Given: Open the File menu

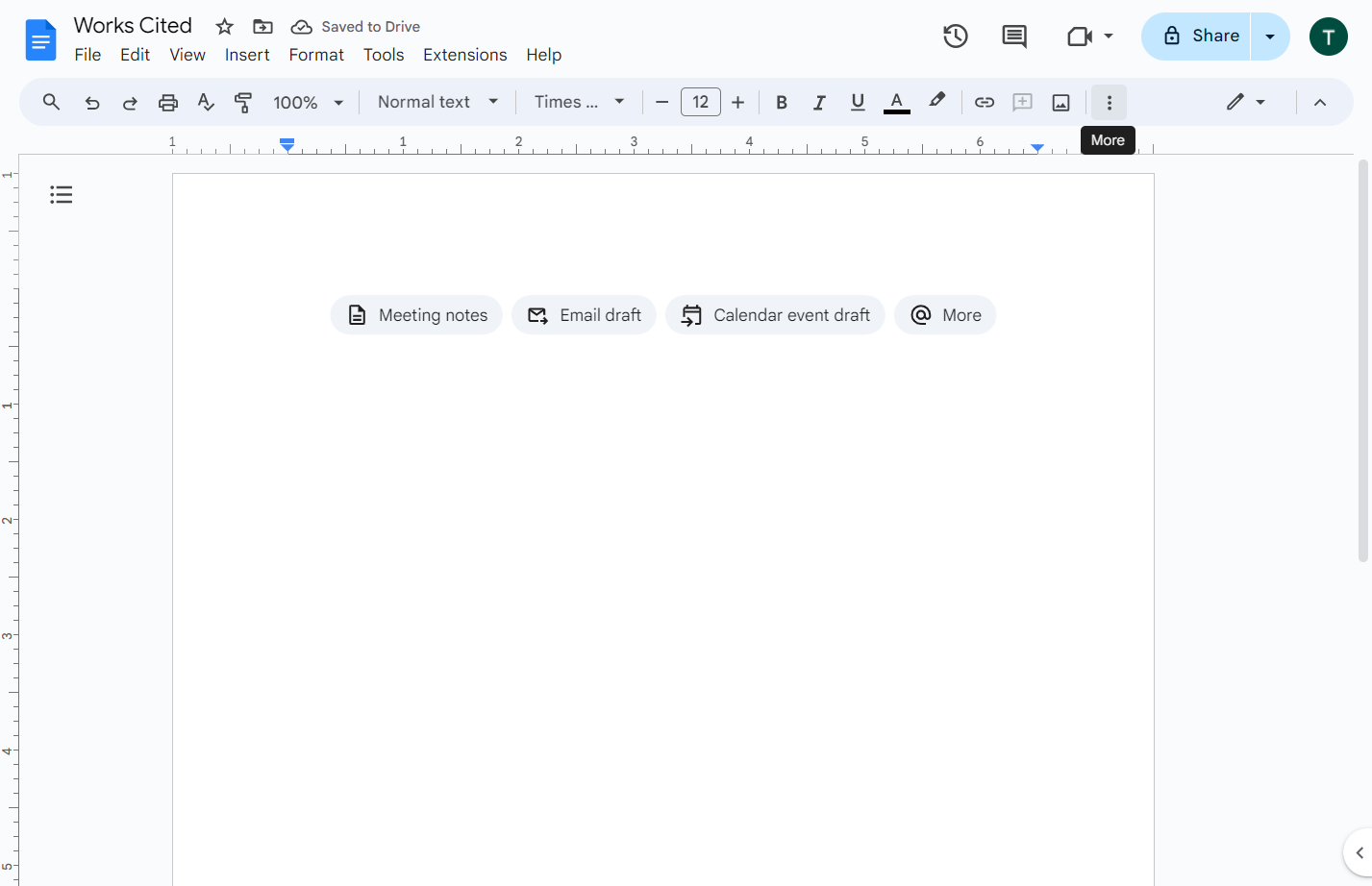Looking at the screenshot, I should [87, 55].
